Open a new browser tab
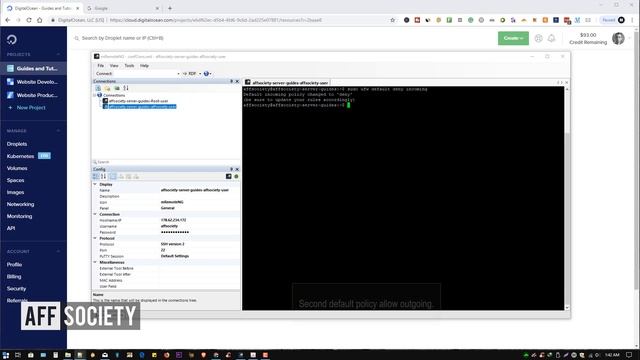Screen dimensions: 640x360 170,8
